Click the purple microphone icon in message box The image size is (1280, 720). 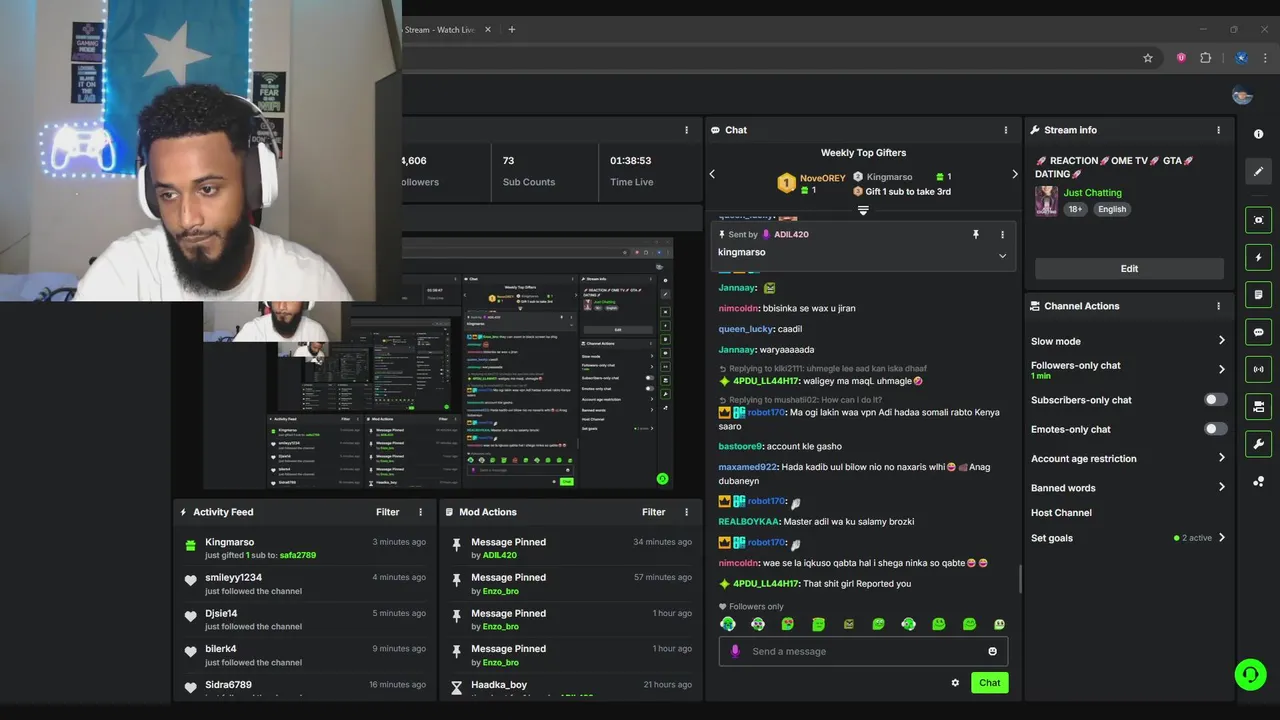click(x=735, y=651)
